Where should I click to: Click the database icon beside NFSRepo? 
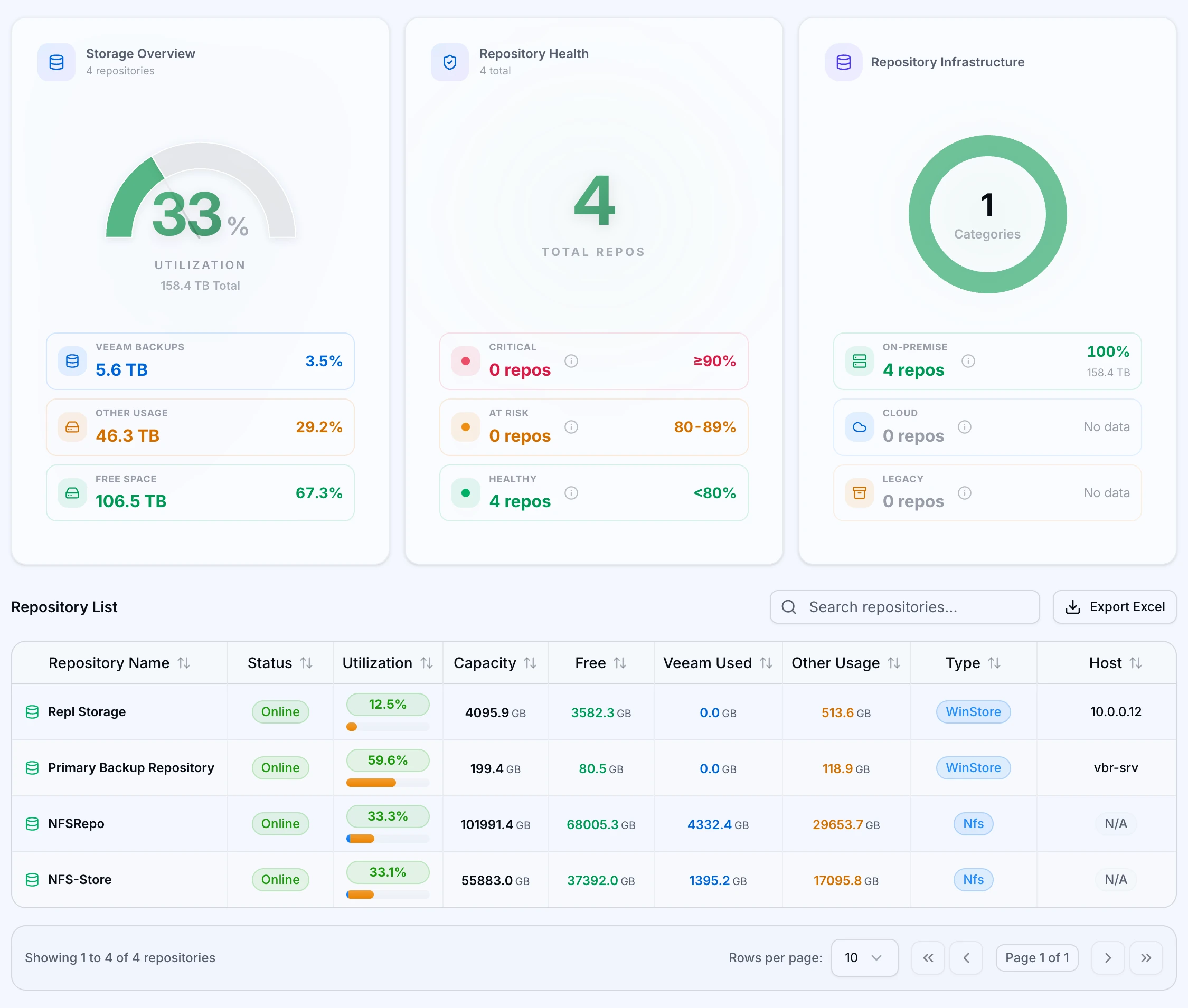33,824
